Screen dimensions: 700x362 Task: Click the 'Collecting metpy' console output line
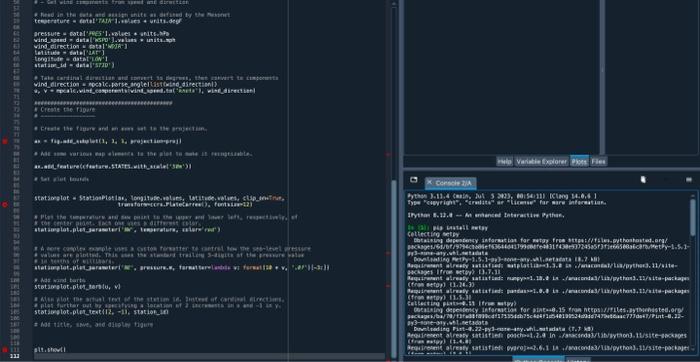click(433, 234)
